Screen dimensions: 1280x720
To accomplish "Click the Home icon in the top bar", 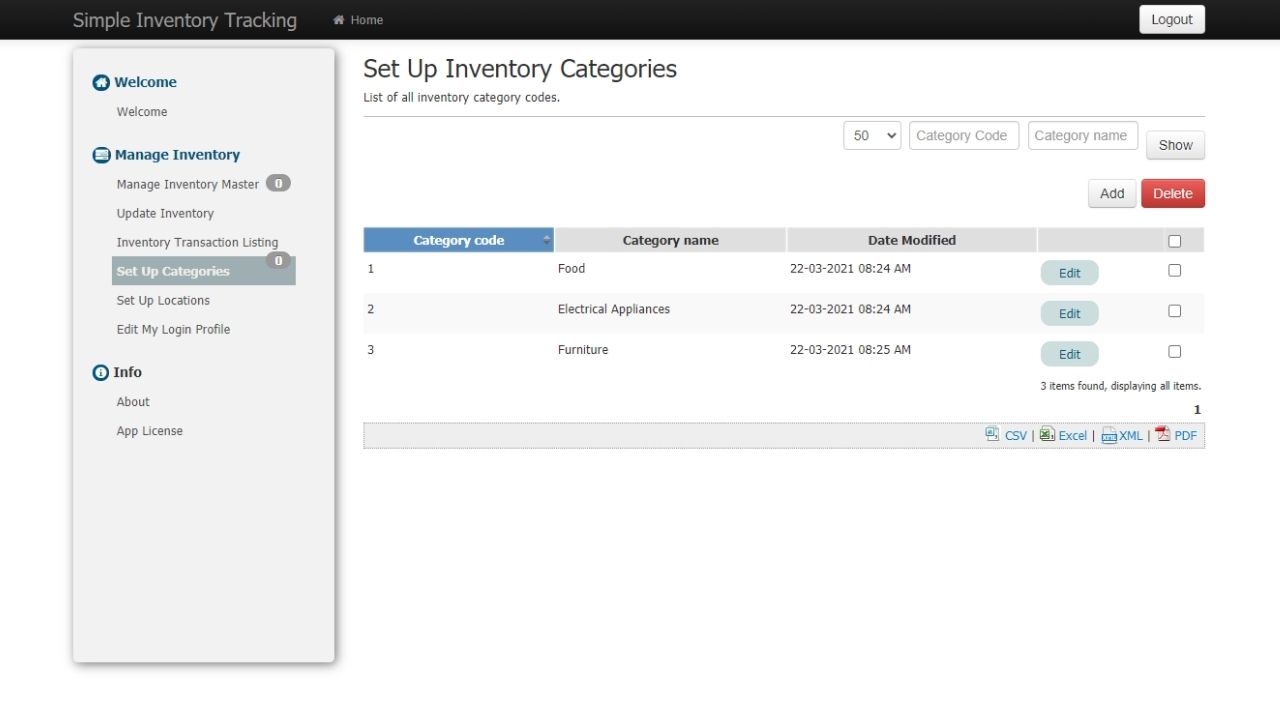I will [x=339, y=20].
